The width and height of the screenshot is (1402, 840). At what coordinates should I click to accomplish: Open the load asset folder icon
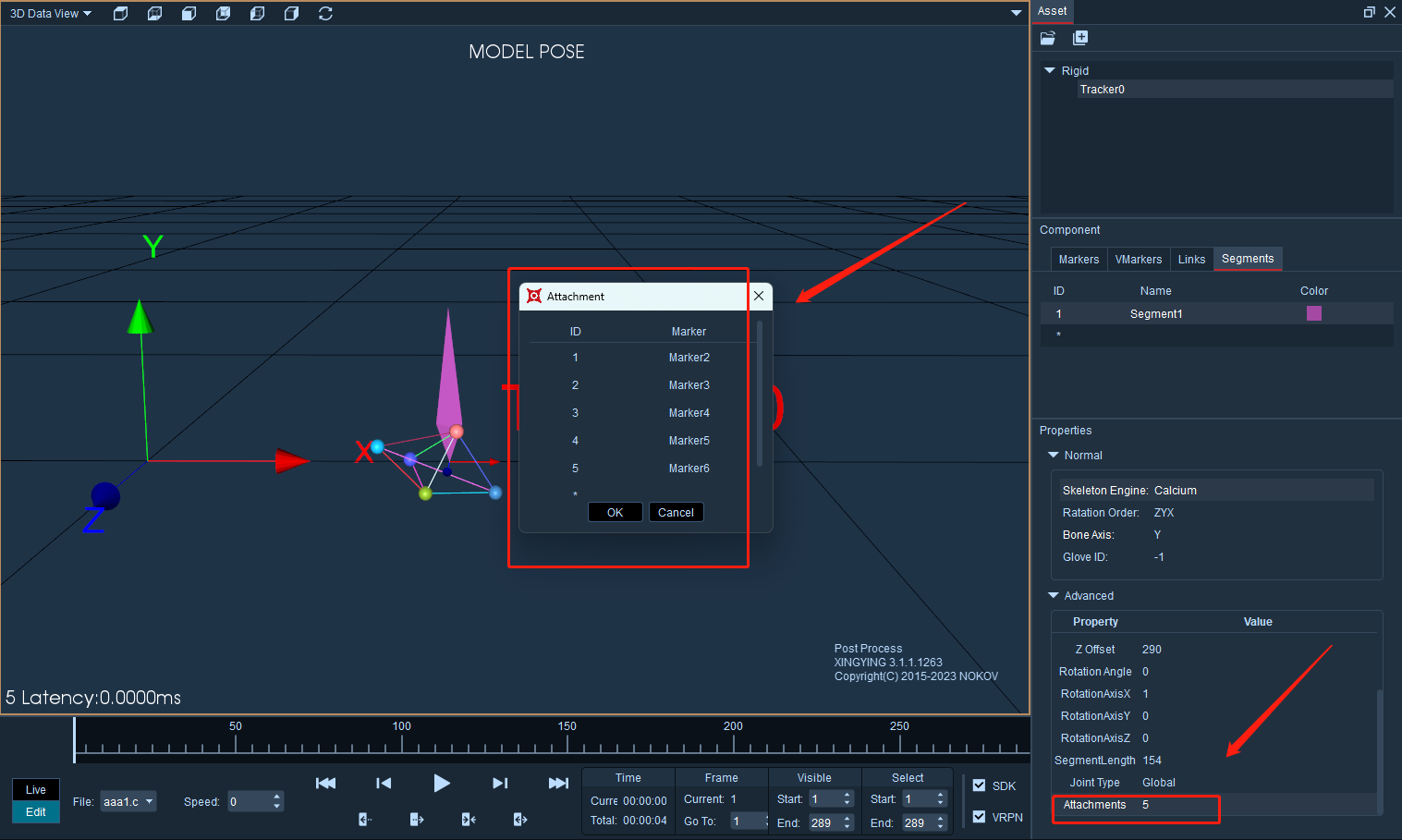(x=1048, y=38)
